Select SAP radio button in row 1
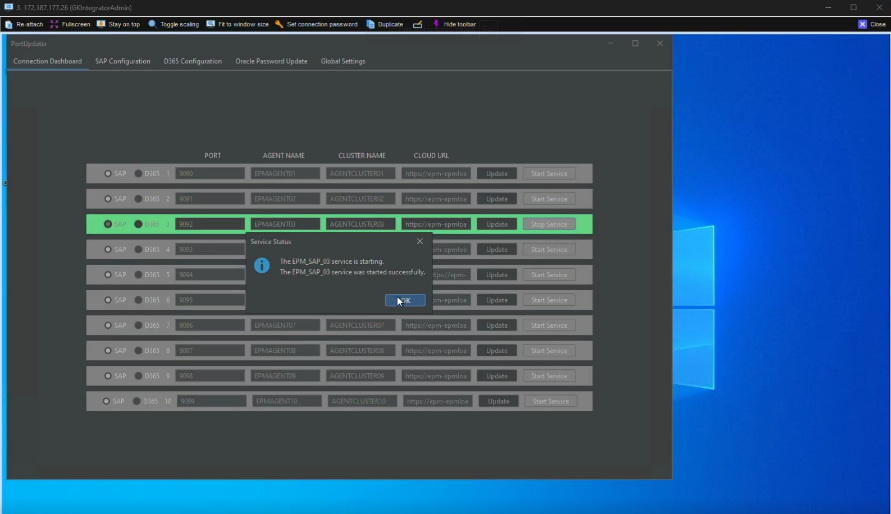 point(108,174)
